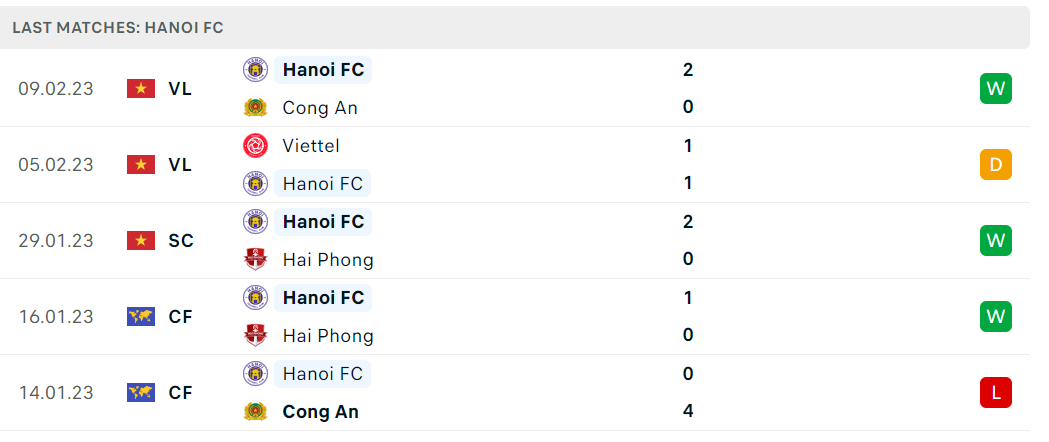Click the Vietnam flag beside the SC label
Viewport: 1049px width, 442px height.
point(140,241)
